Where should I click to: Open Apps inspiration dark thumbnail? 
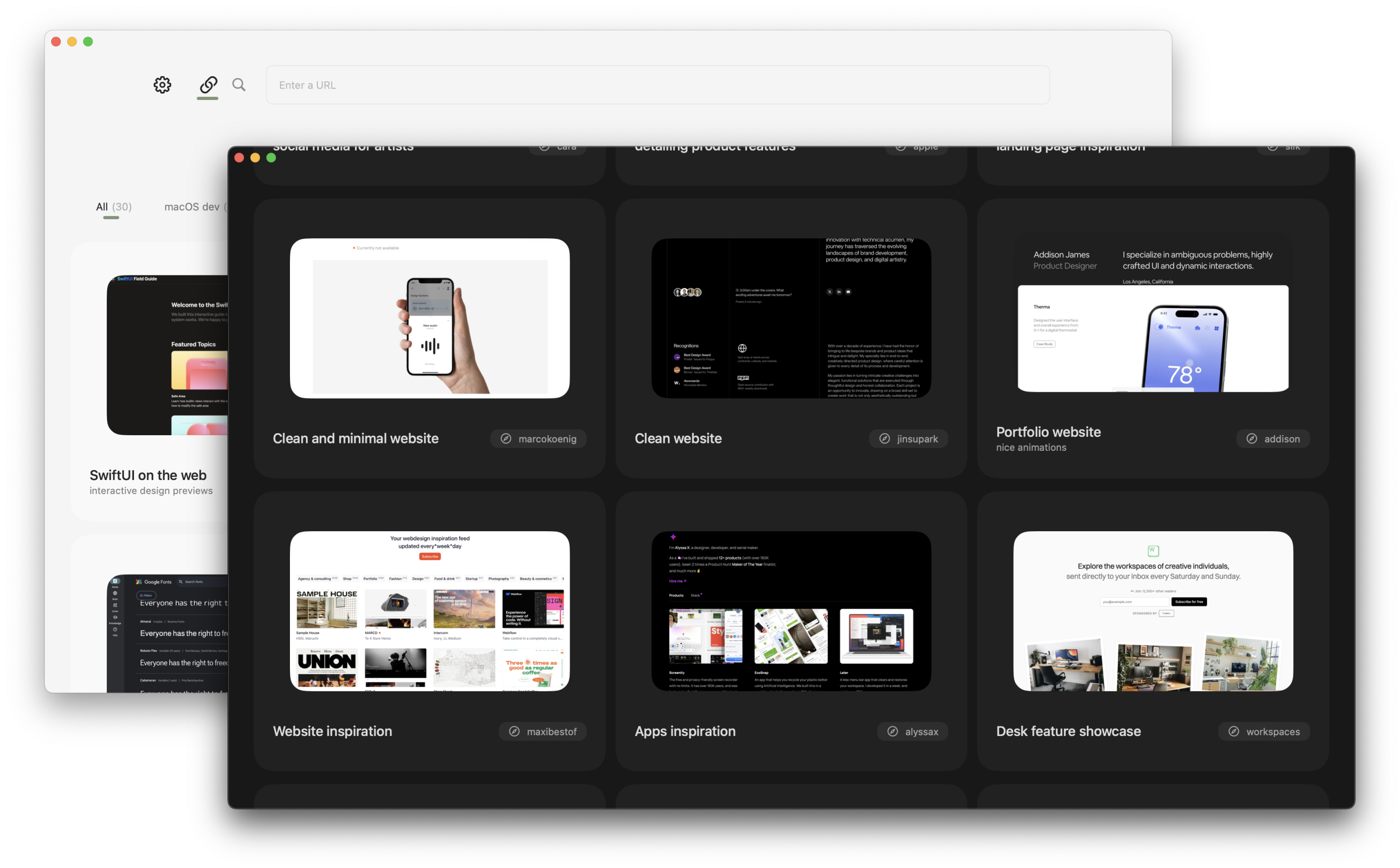click(791, 611)
